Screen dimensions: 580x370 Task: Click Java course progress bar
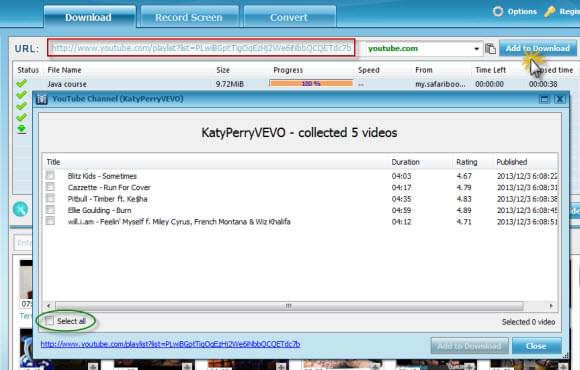point(311,84)
